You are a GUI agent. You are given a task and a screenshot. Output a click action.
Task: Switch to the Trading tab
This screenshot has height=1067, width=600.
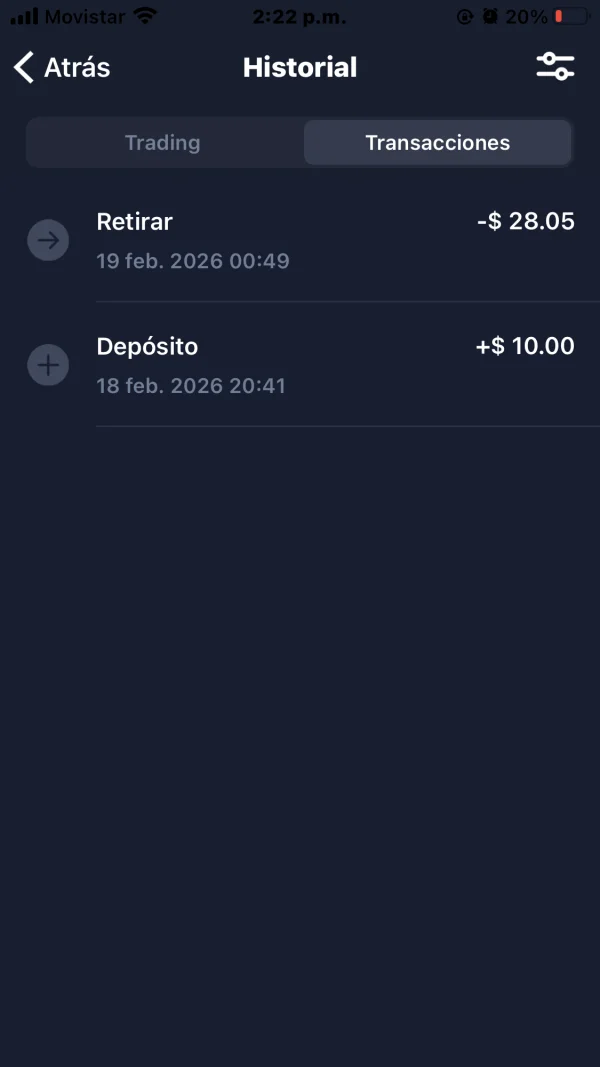(163, 143)
